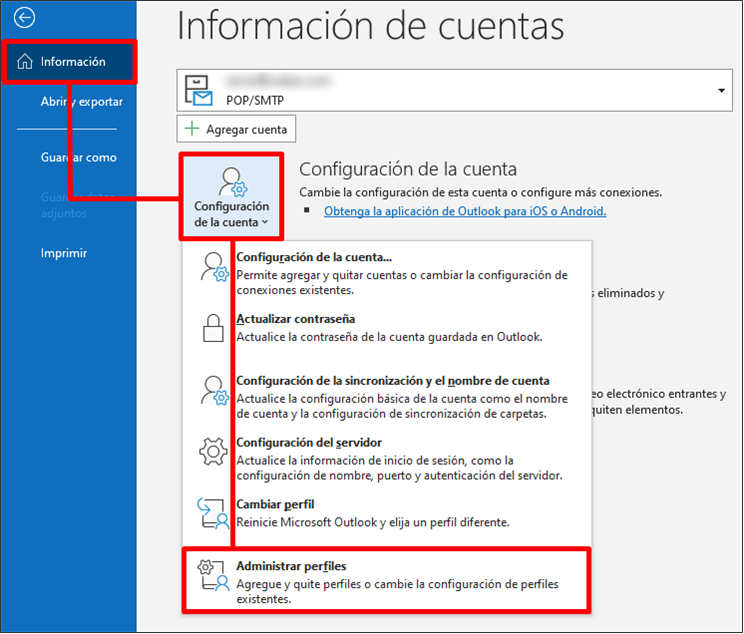Click the POP/SMTP account mail icon

pos(201,91)
